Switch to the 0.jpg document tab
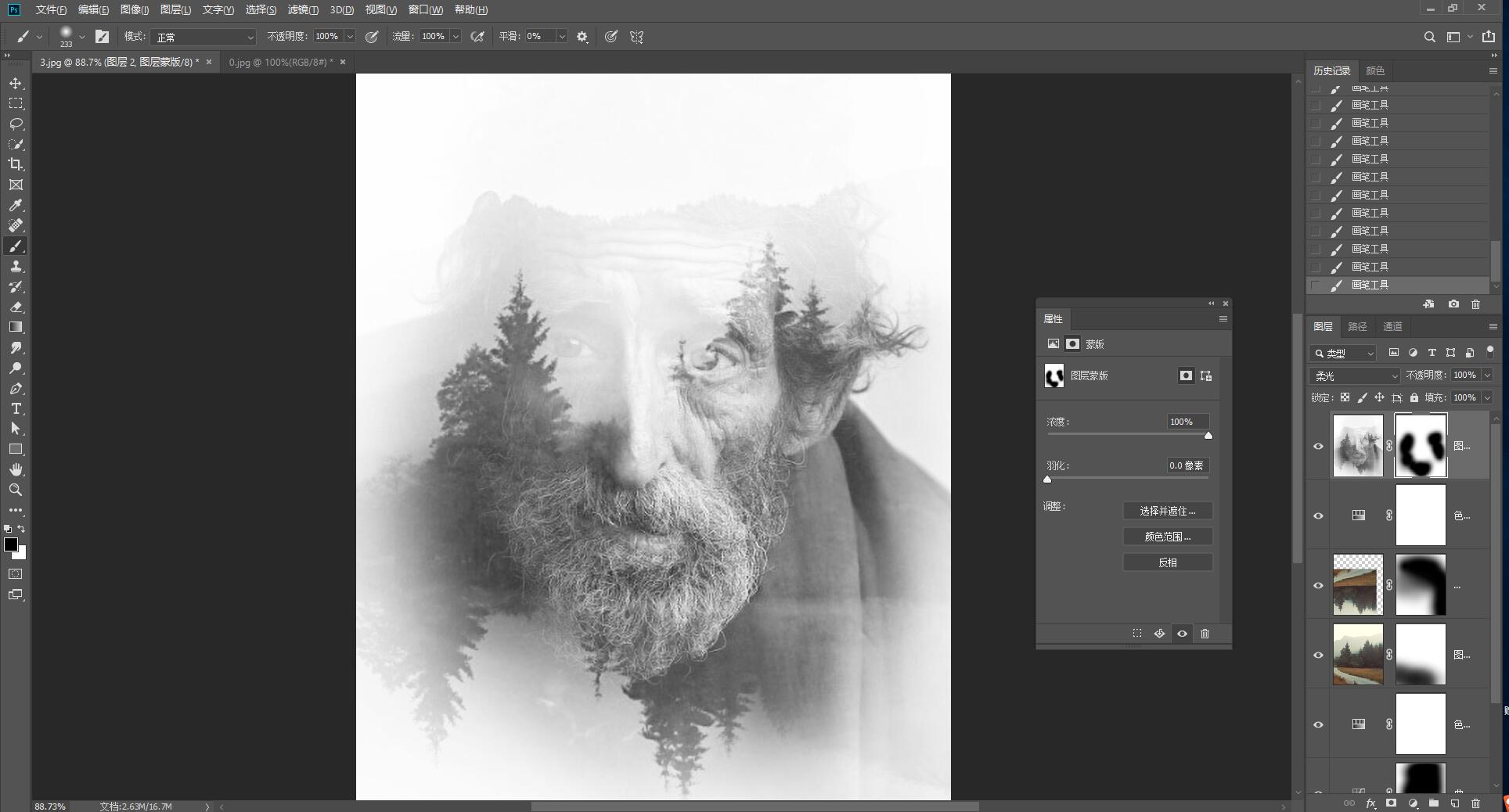Image resolution: width=1509 pixels, height=812 pixels. coord(281,62)
